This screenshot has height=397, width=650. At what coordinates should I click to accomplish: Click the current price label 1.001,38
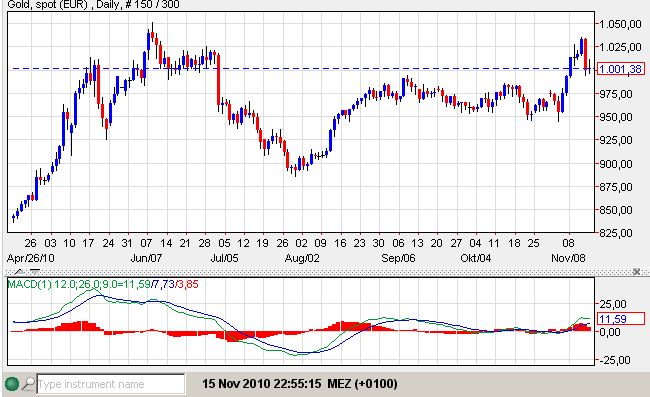[621, 69]
